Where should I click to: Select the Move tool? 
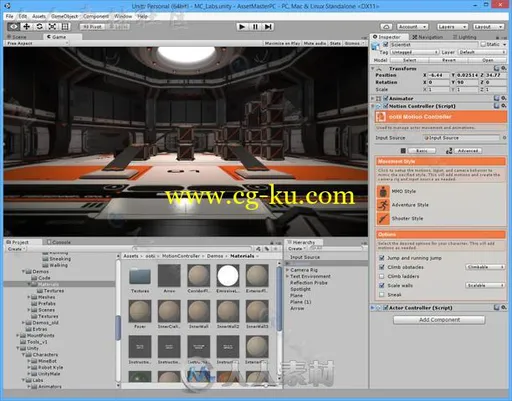click(27, 27)
